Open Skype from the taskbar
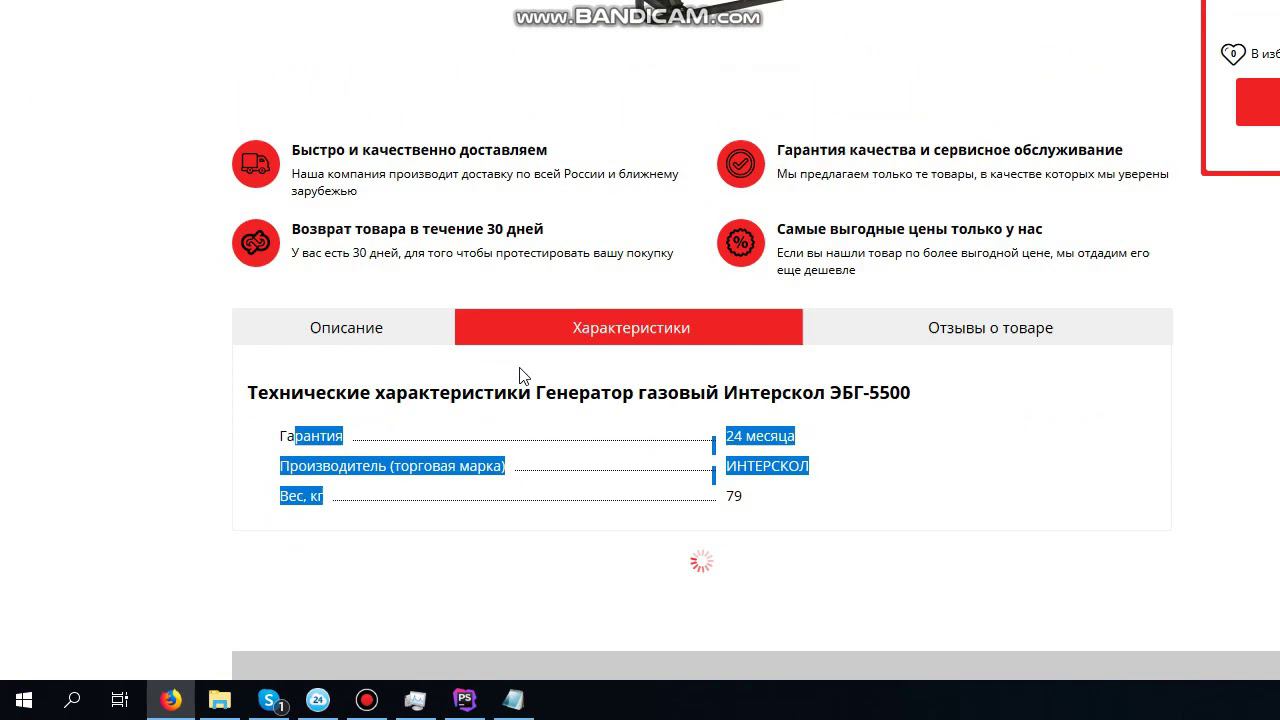The image size is (1280, 720). point(269,700)
